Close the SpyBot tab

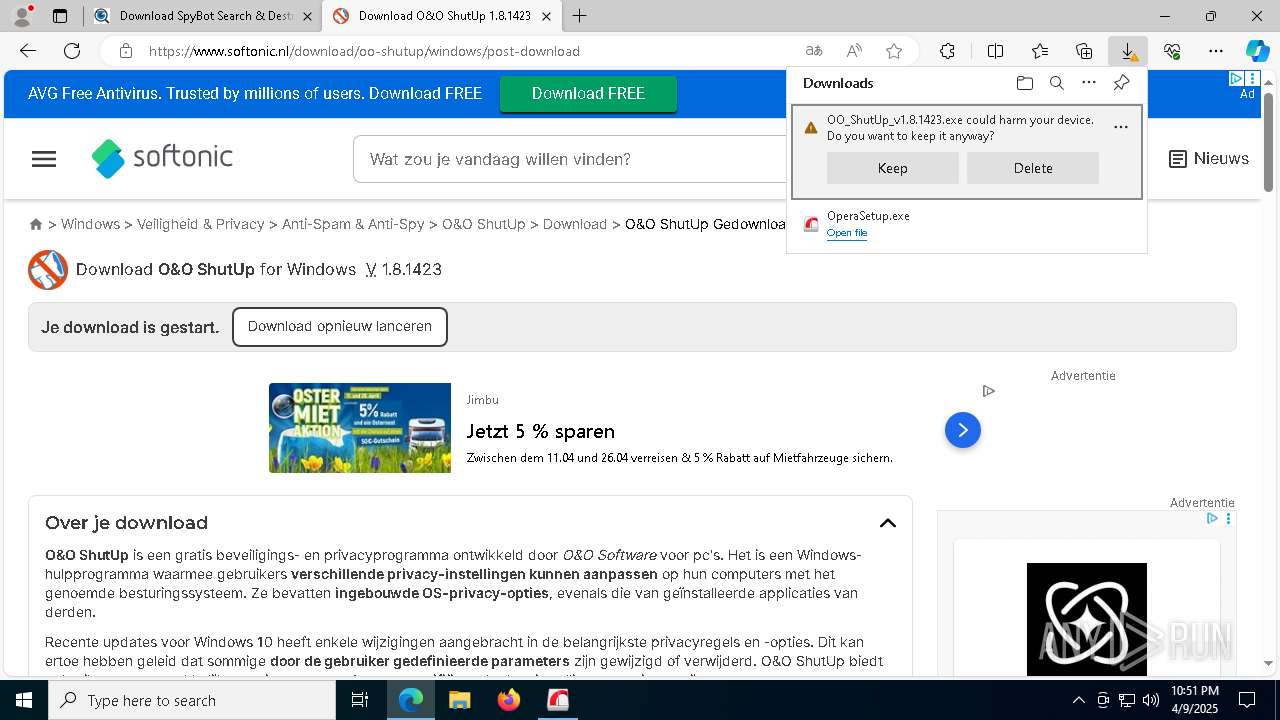coord(307,16)
